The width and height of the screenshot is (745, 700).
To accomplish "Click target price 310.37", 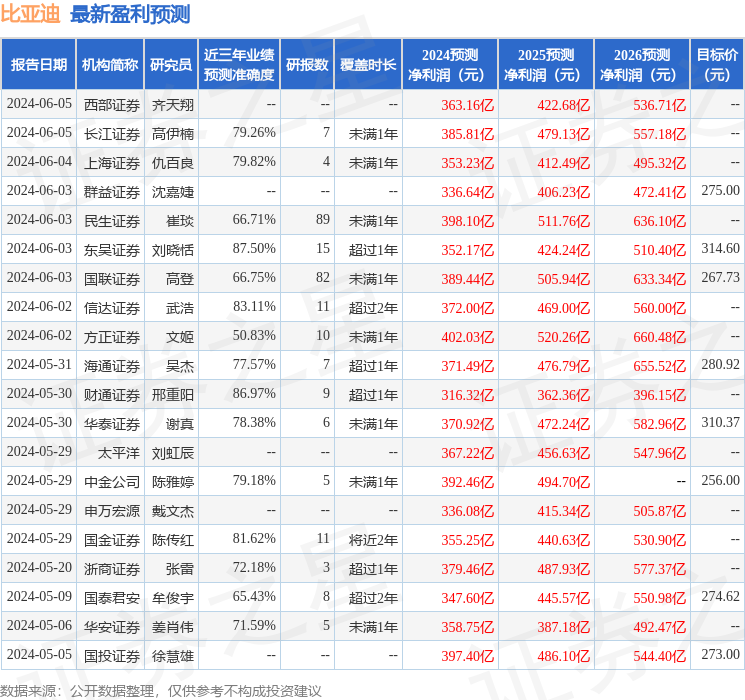I will pos(720,422).
